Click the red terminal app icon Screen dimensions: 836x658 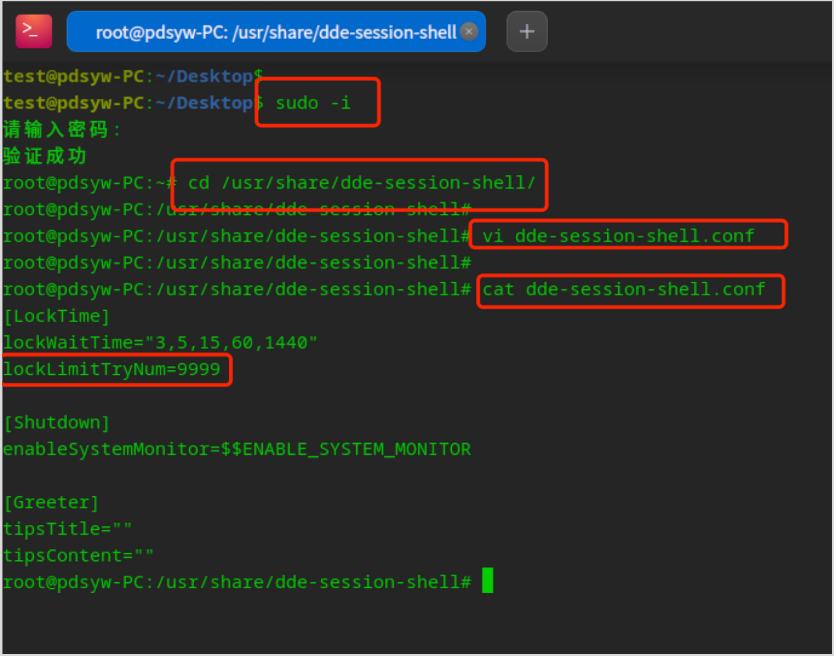[34, 31]
